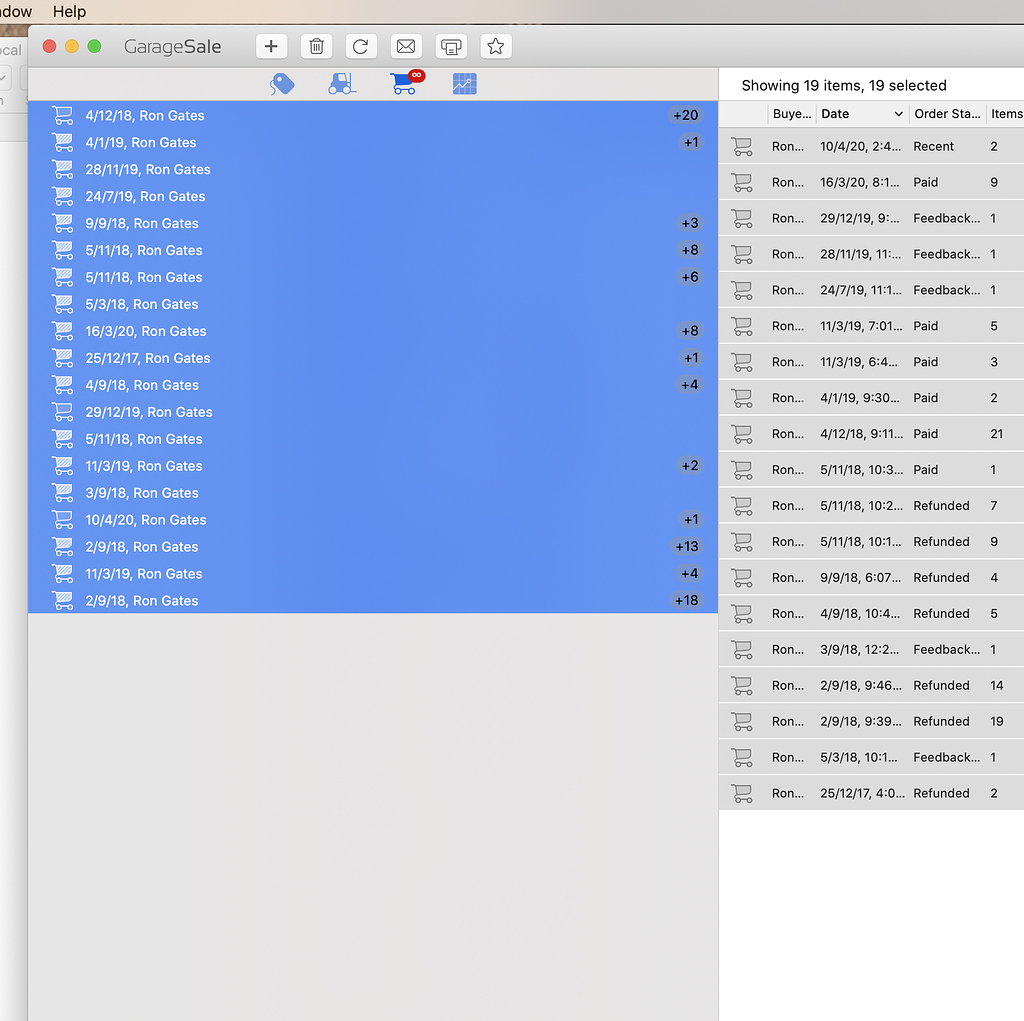Select the shopping cart orders mode icon
Image resolution: width=1024 pixels, height=1021 pixels.
(x=406, y=83)
